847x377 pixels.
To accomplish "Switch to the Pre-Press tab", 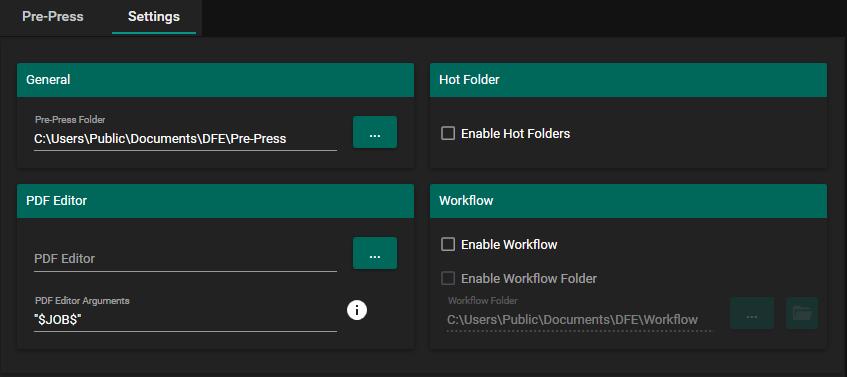I will (x=53, y=17).
